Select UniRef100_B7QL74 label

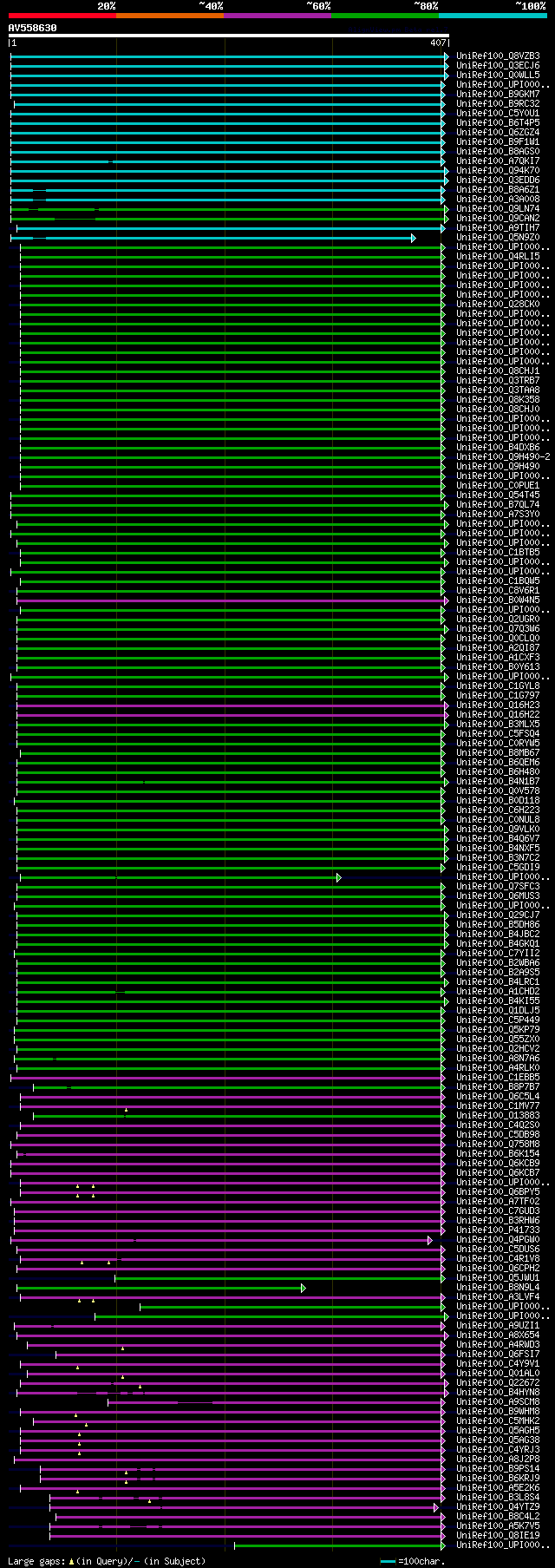(x=498, y=505)
